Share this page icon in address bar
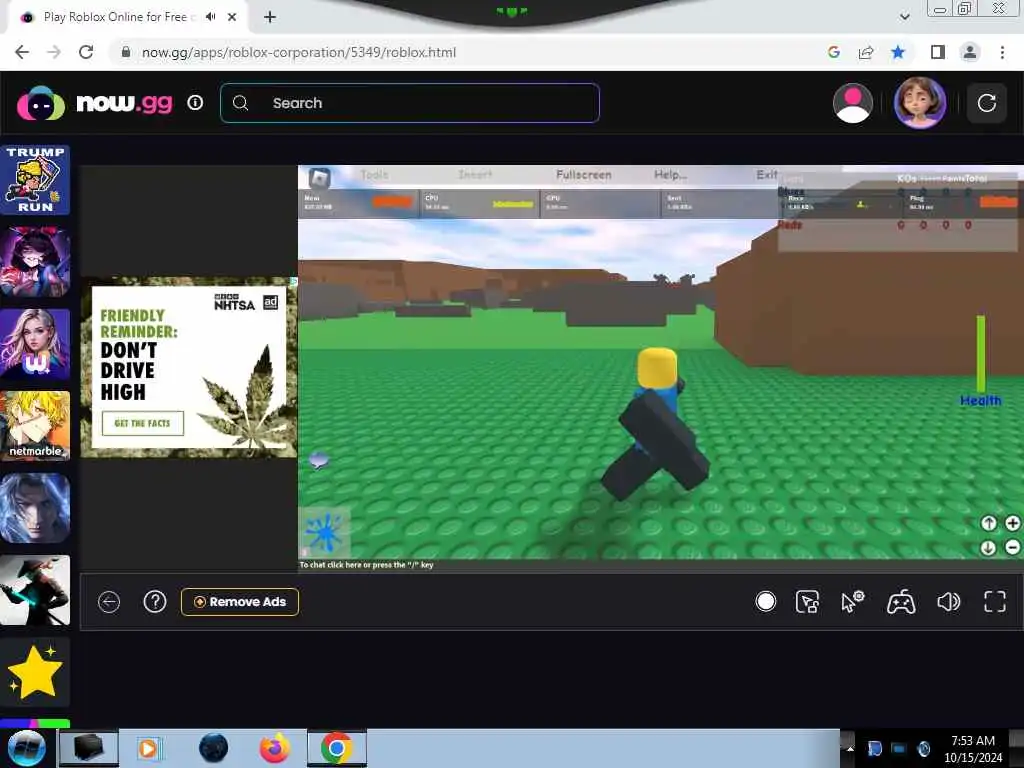1024x768 pixels. click(x=866, y=52)
